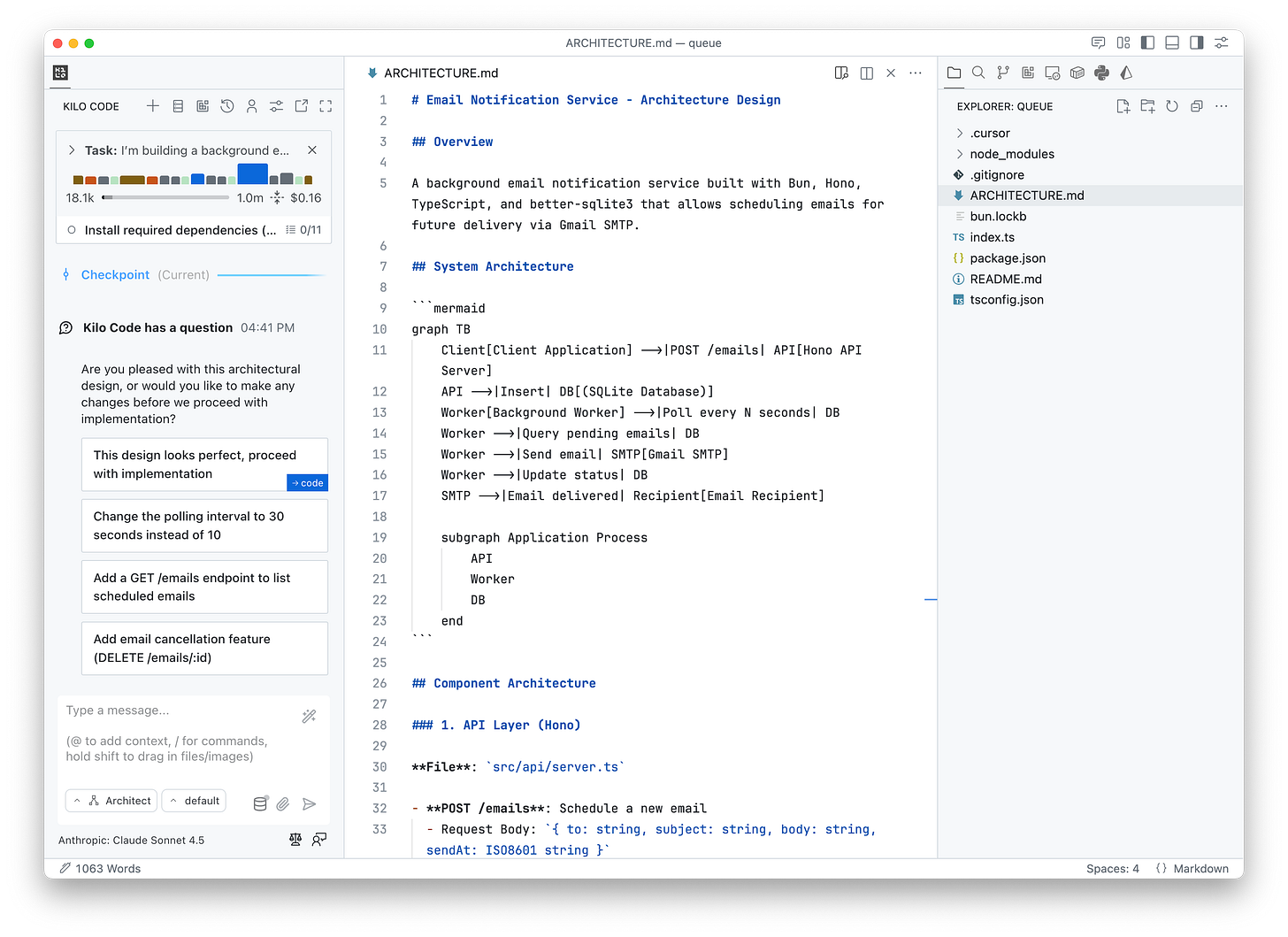This screenshot has height=937, width=1288.
Task: Open index.ts in Explorer
Action: point(1090,237)
